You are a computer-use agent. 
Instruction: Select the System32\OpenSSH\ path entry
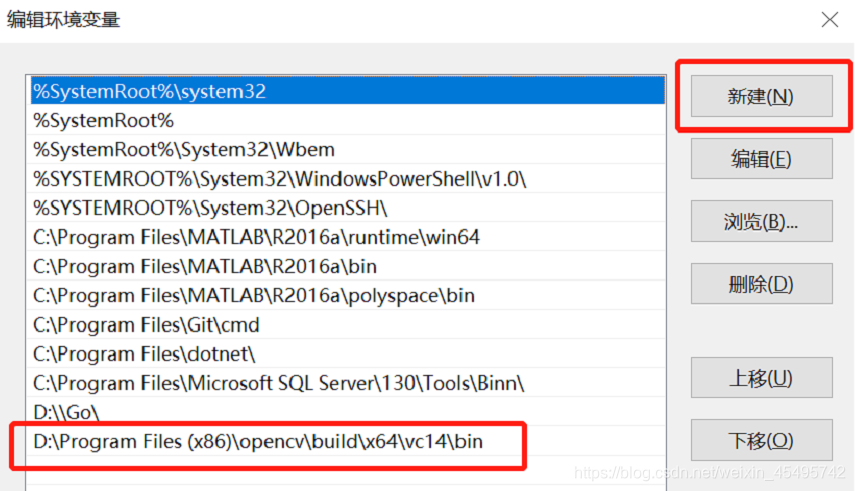pyautogui.click(x=347, y=208)
